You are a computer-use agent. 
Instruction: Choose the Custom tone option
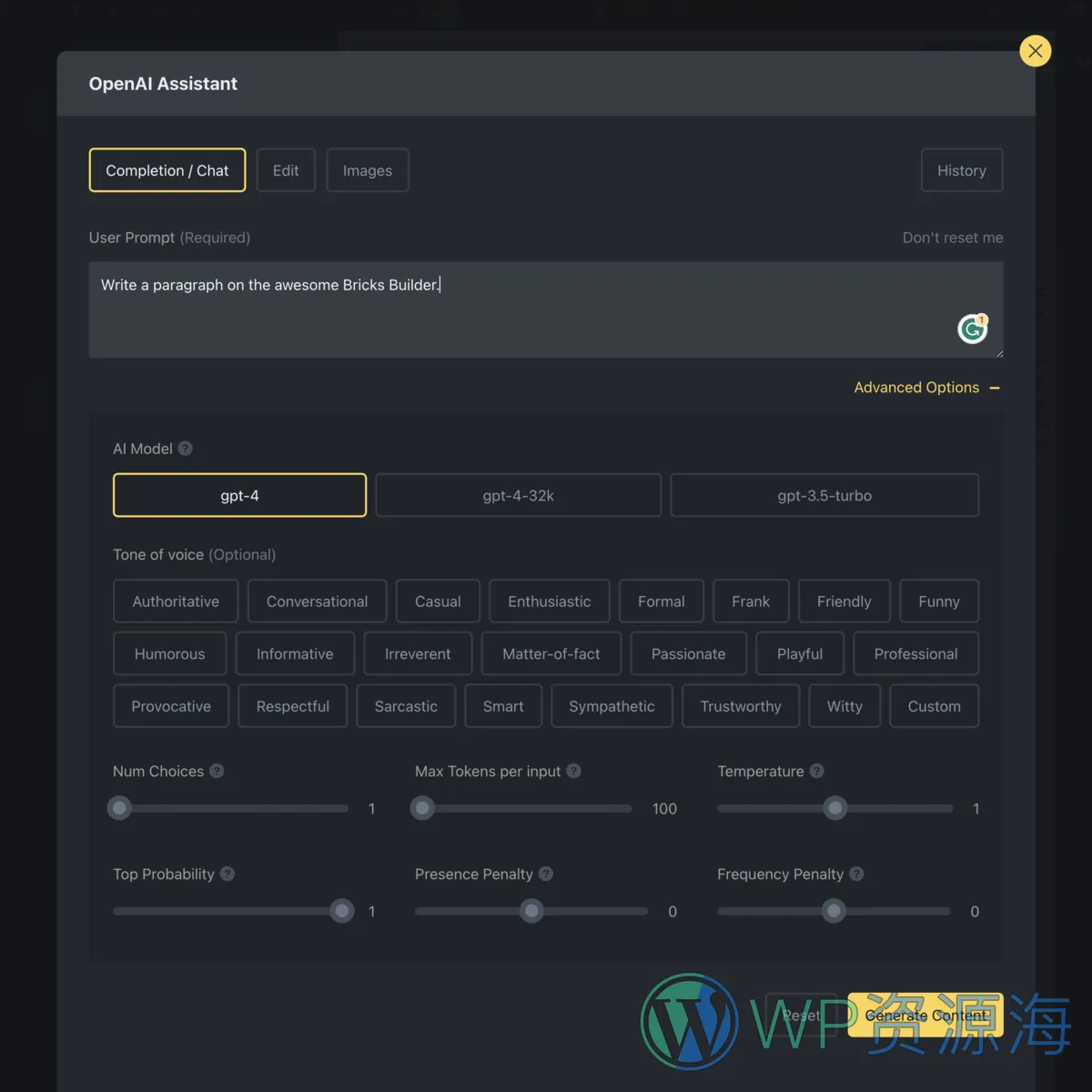935,706
